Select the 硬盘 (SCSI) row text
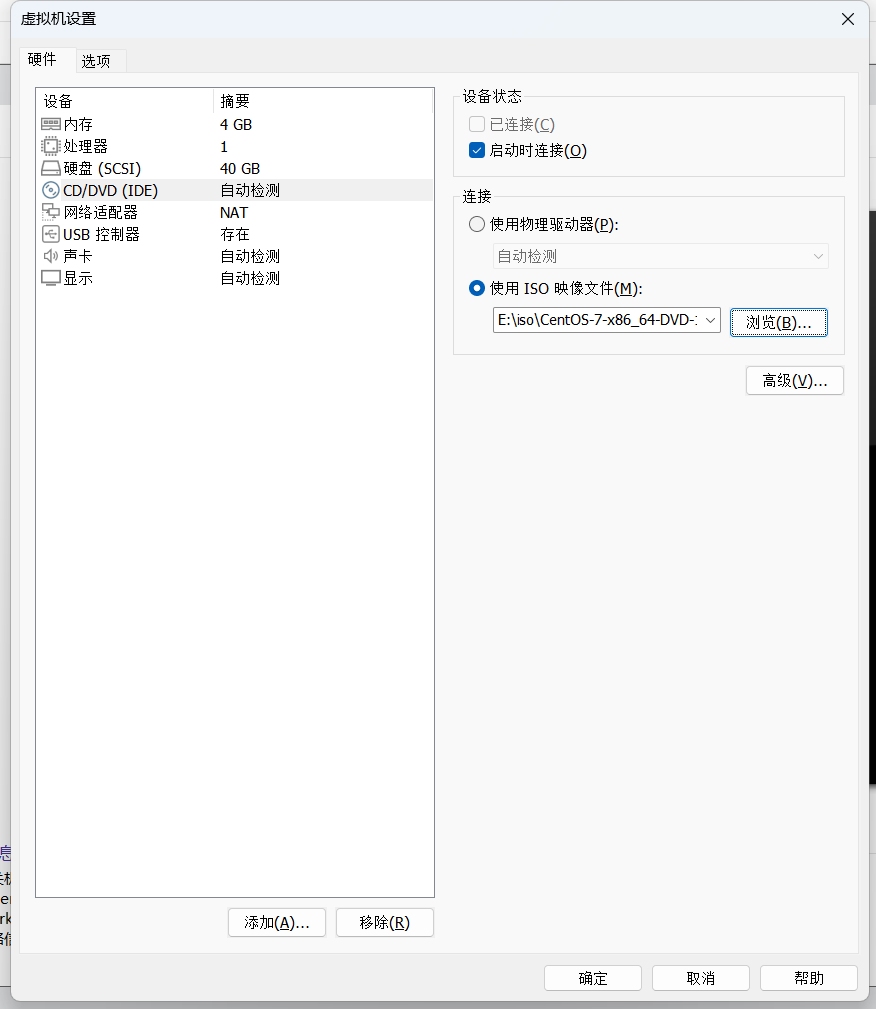 [x=102, y=169]
